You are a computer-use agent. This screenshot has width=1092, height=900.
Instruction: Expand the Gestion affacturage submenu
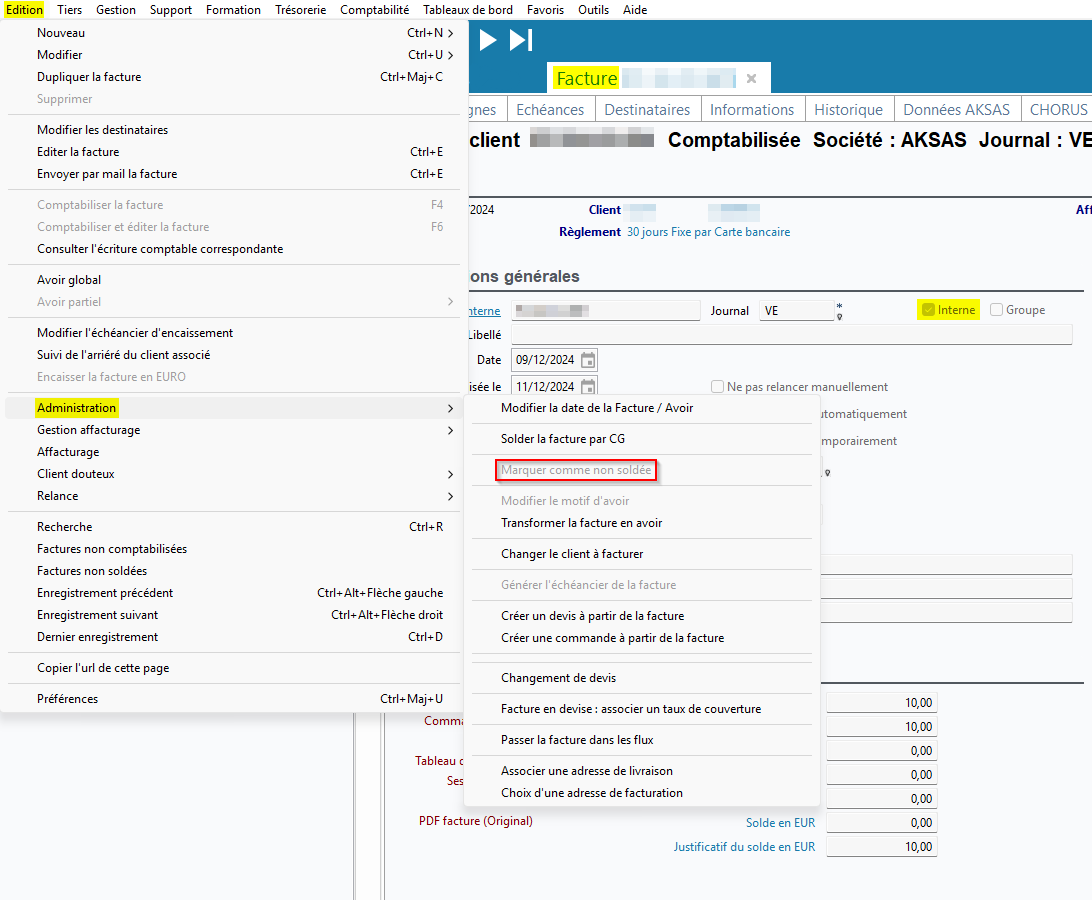click(x=88, y=430)
